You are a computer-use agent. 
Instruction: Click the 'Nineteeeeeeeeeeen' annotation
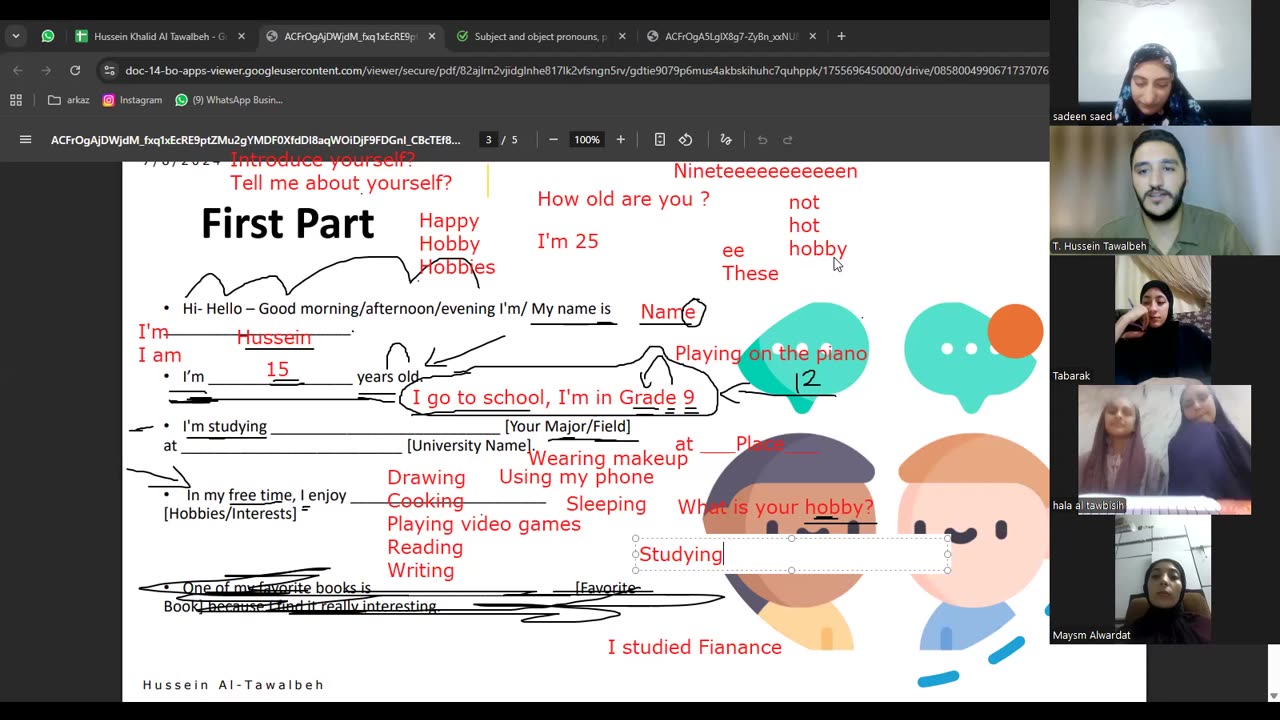click(765, 171)
